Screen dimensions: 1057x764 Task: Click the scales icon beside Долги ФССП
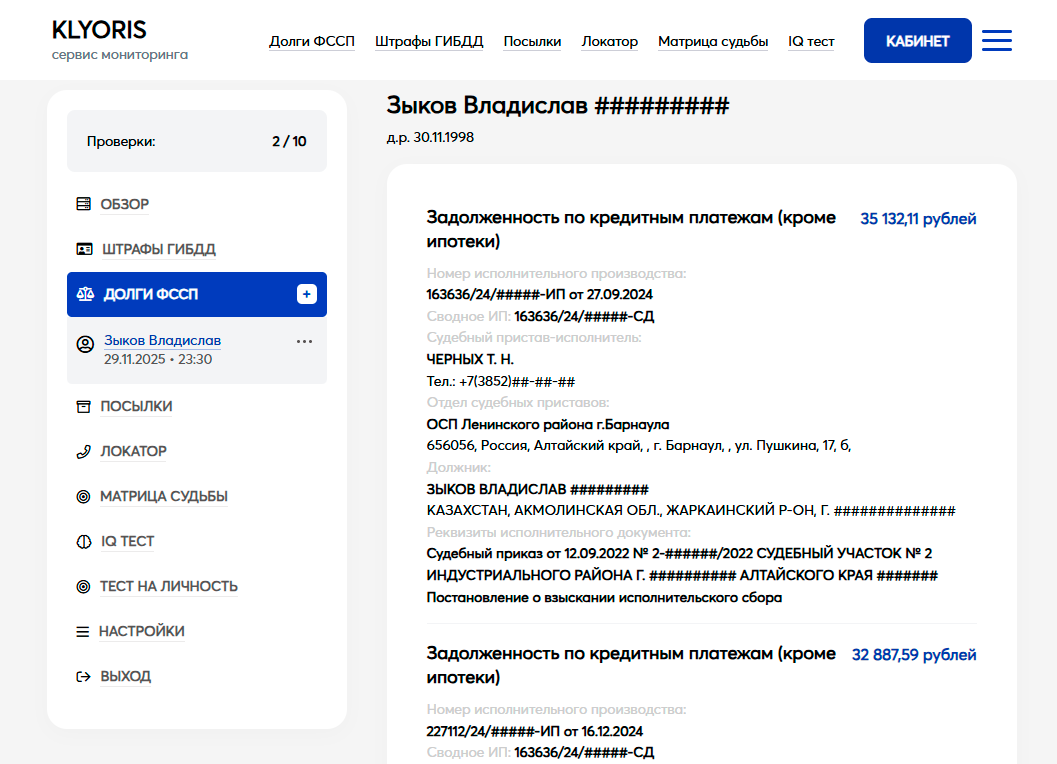86,295
